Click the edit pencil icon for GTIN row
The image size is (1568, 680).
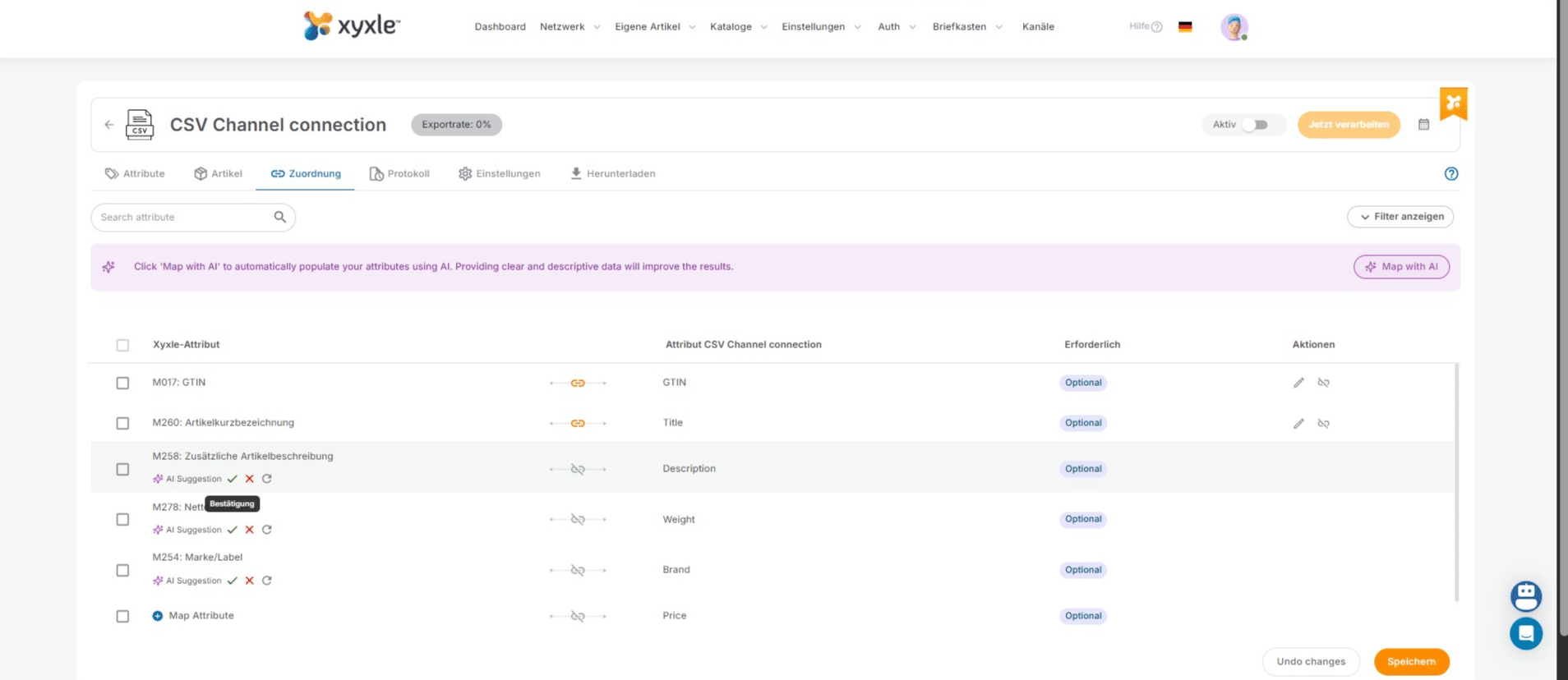coord(1298,383)
